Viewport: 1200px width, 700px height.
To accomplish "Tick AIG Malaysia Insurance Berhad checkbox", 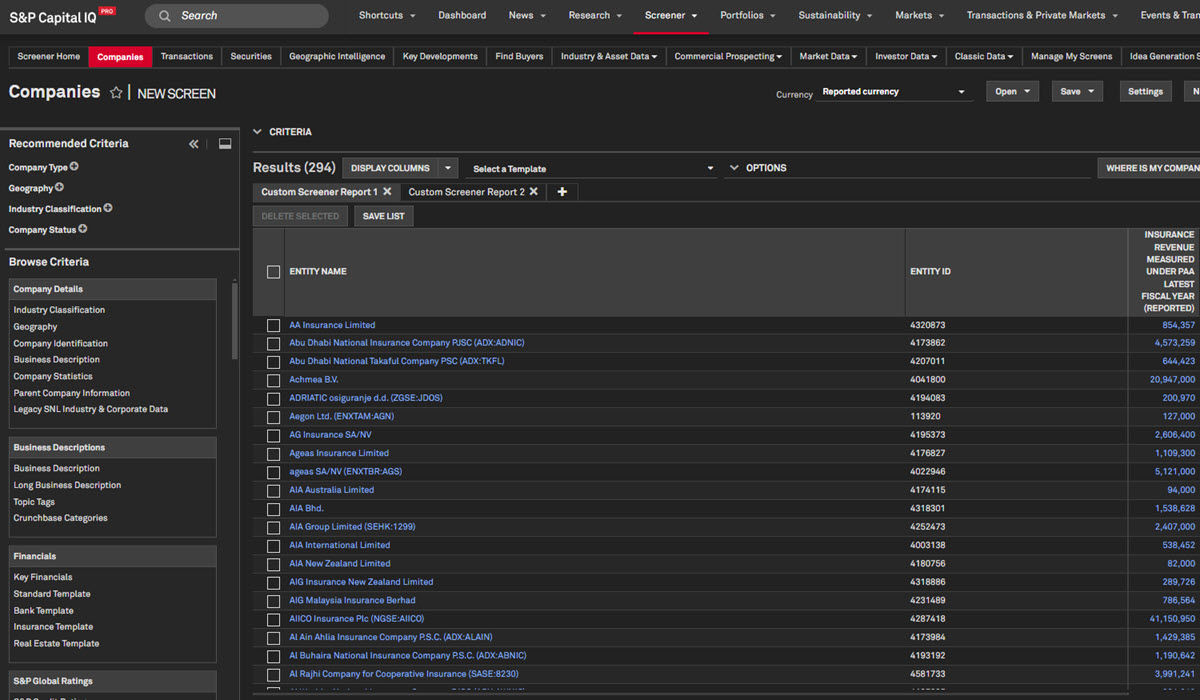I will click(273, 600).
